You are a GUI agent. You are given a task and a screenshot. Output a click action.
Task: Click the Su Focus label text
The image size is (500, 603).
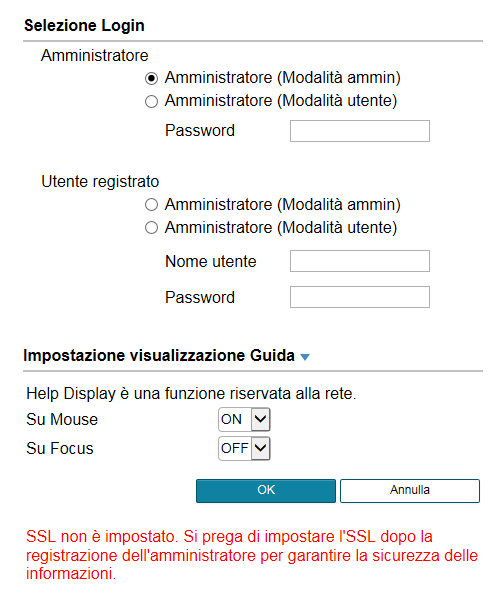pyautogui.click(x=60, y=448)
